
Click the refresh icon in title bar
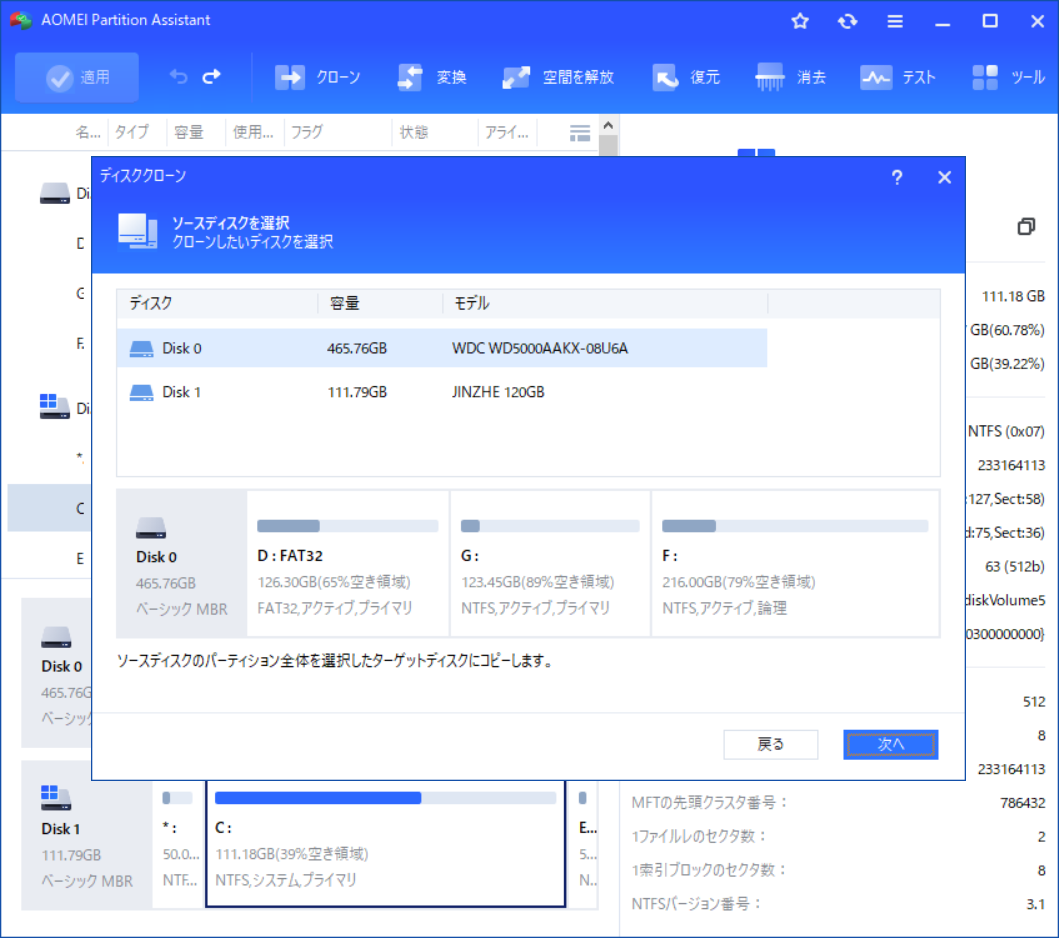848,21
